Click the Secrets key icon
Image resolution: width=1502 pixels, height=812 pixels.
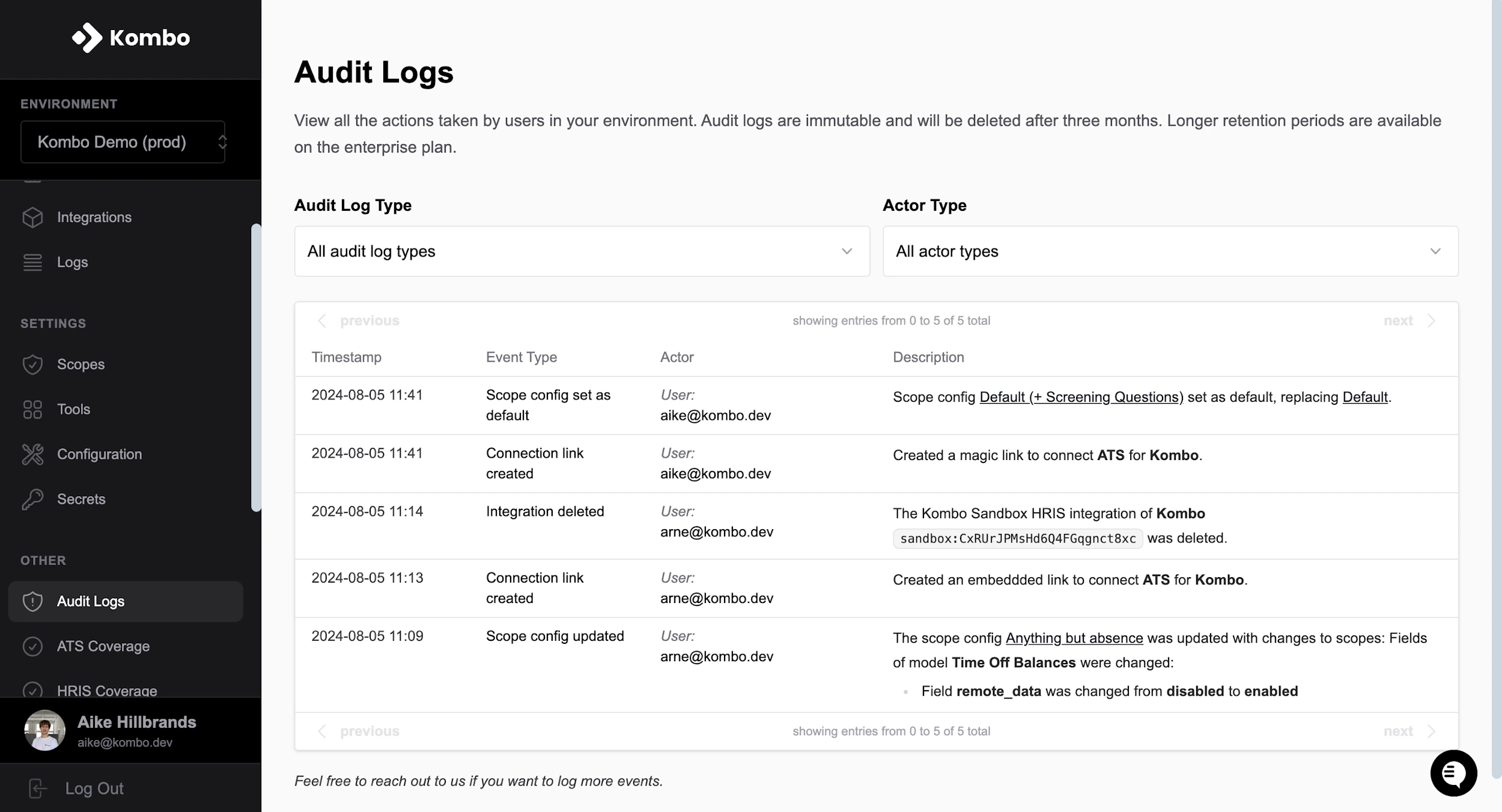(32, 498)
